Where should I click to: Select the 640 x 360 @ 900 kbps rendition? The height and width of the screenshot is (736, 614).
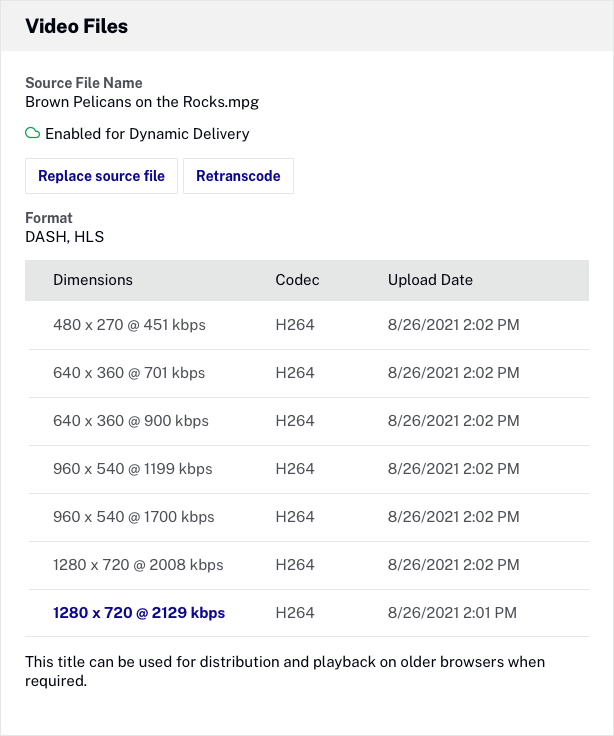click(131, 421)
